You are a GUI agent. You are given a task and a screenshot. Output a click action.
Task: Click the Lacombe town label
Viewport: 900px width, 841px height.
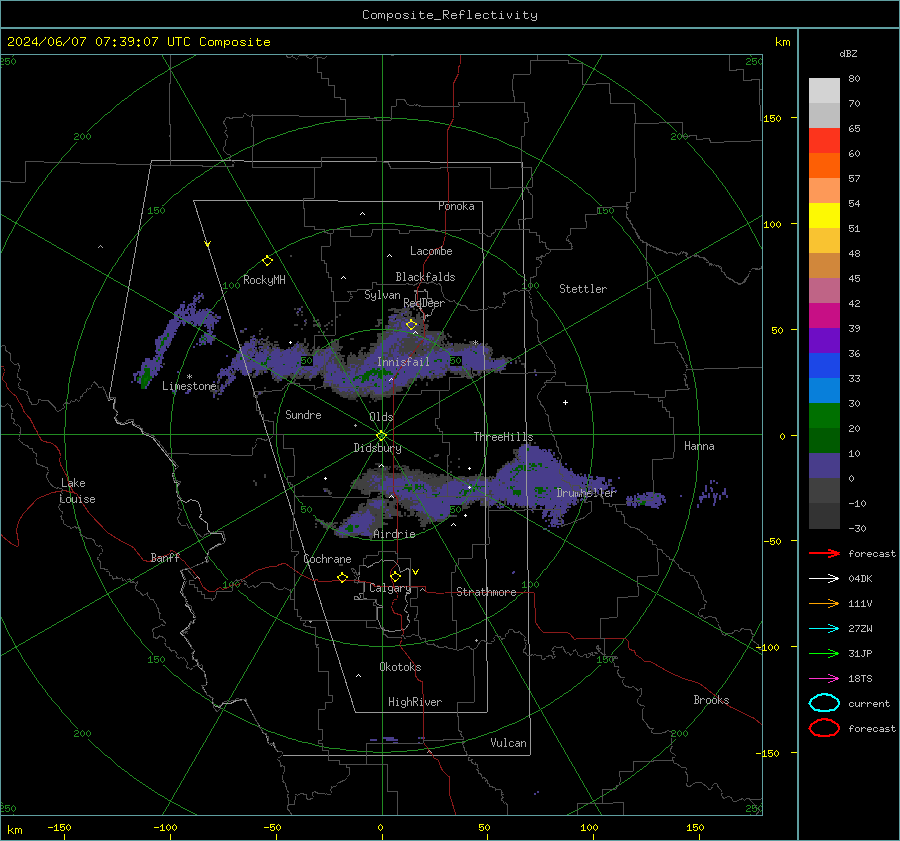pyautogui.click(x=431, y=251)
